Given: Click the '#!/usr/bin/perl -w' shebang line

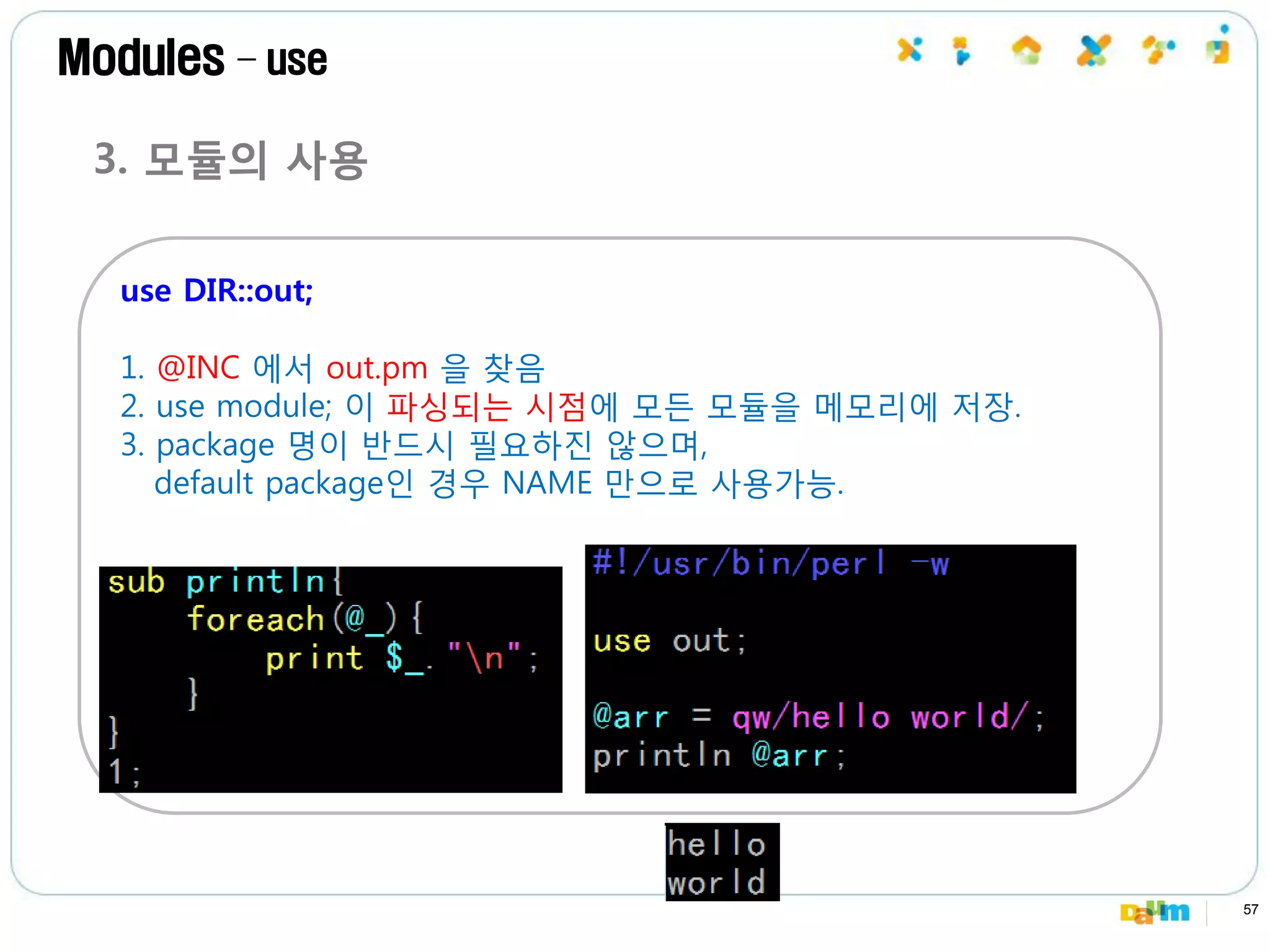Looking at the screenshot, I should click(771, 563).
